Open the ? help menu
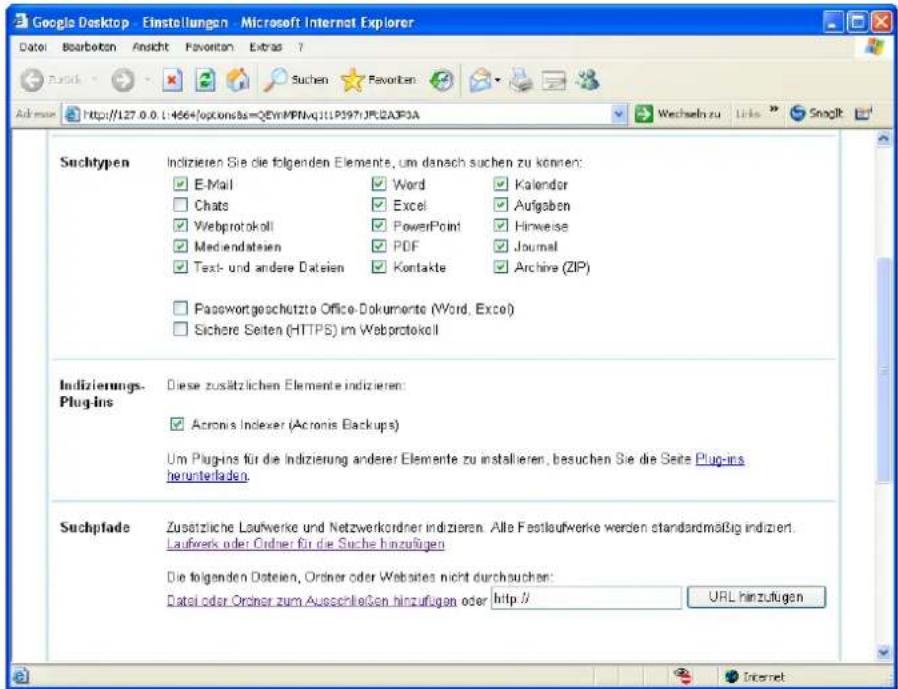This screenshot has width=898, height=689. (300, 47)
